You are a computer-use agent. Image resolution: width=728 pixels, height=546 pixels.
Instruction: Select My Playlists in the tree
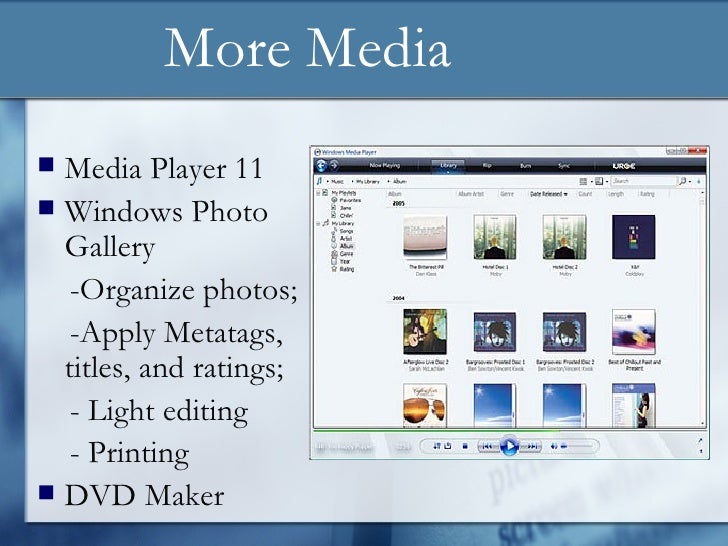click(x=344, y=193)
